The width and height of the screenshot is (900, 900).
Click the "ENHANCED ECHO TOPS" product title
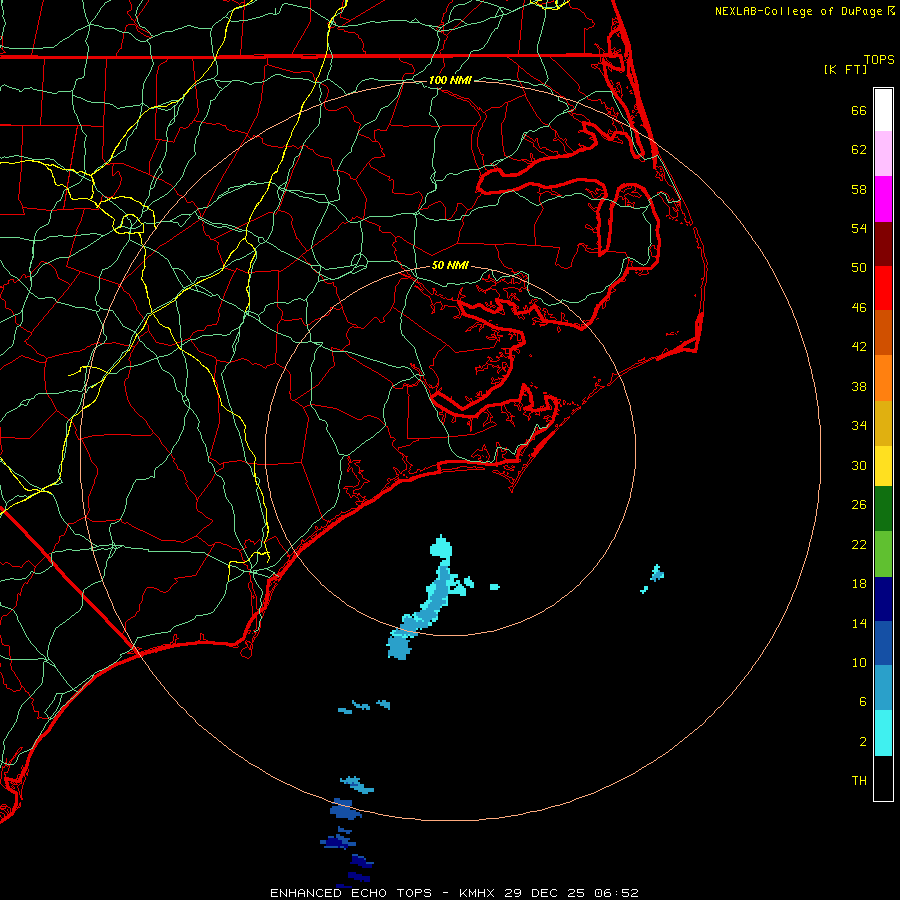tap(351, 893)
